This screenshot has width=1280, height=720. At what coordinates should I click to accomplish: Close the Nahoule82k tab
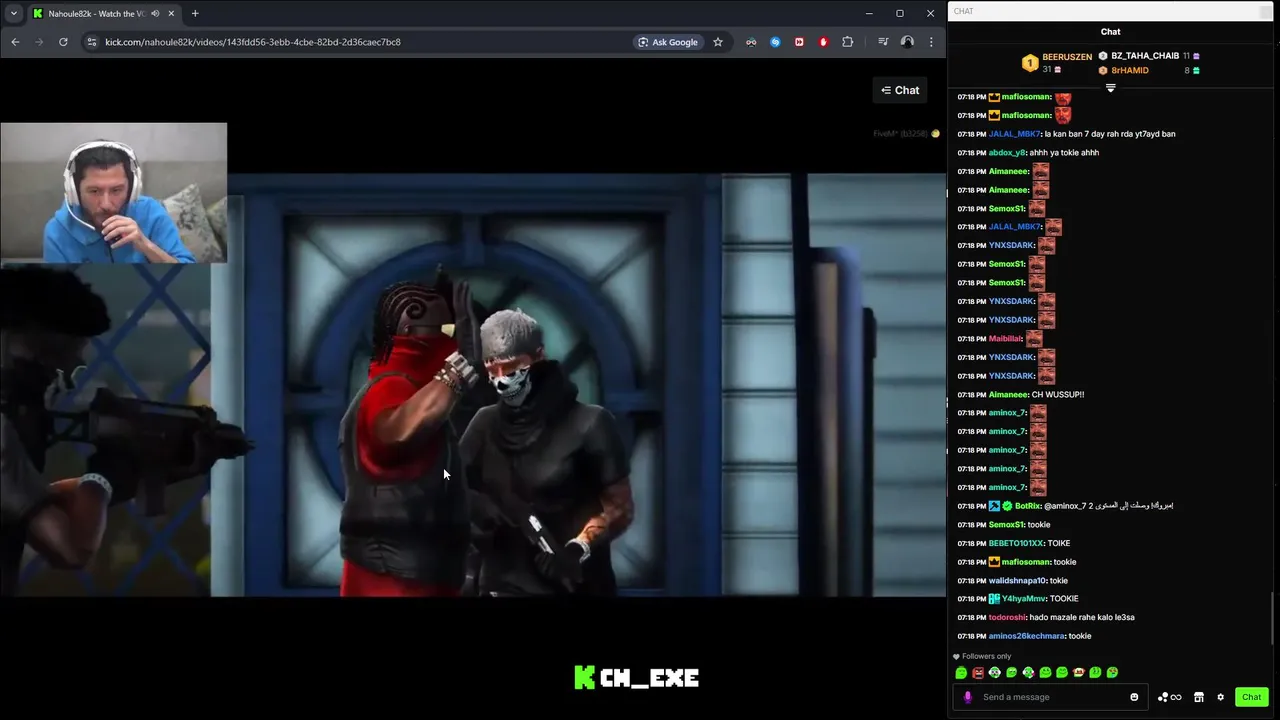(171, 13)
